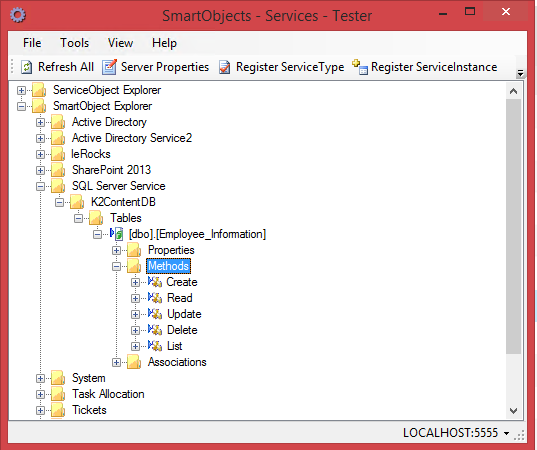Viewport: 537px width, 450px height.
Task: Click the Create method icon
Action: [155, 282]
